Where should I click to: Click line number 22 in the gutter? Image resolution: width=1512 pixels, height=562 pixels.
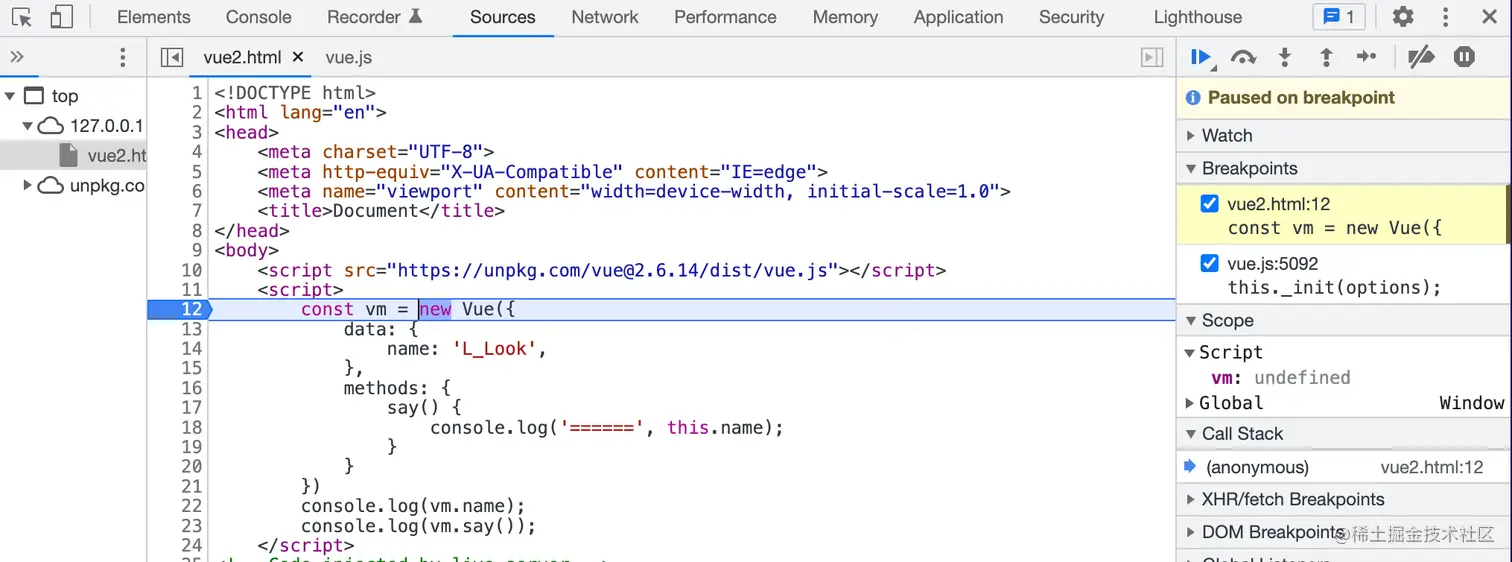[x=191, y=506]
